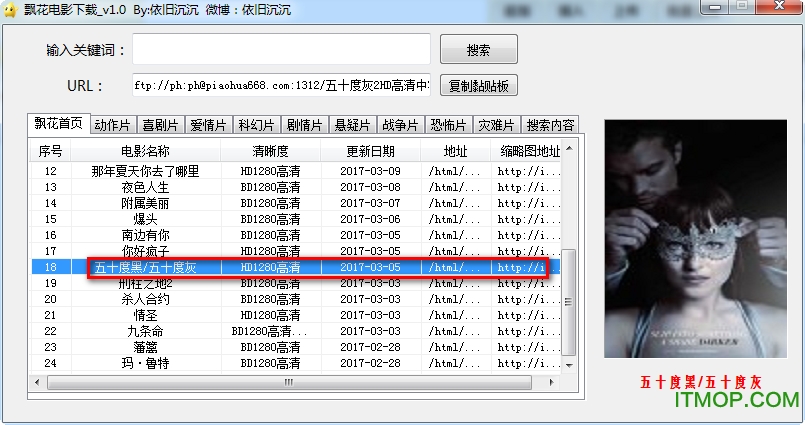Select the movie row 情圣
805x425 pixels.
click(x=296, y=315)
